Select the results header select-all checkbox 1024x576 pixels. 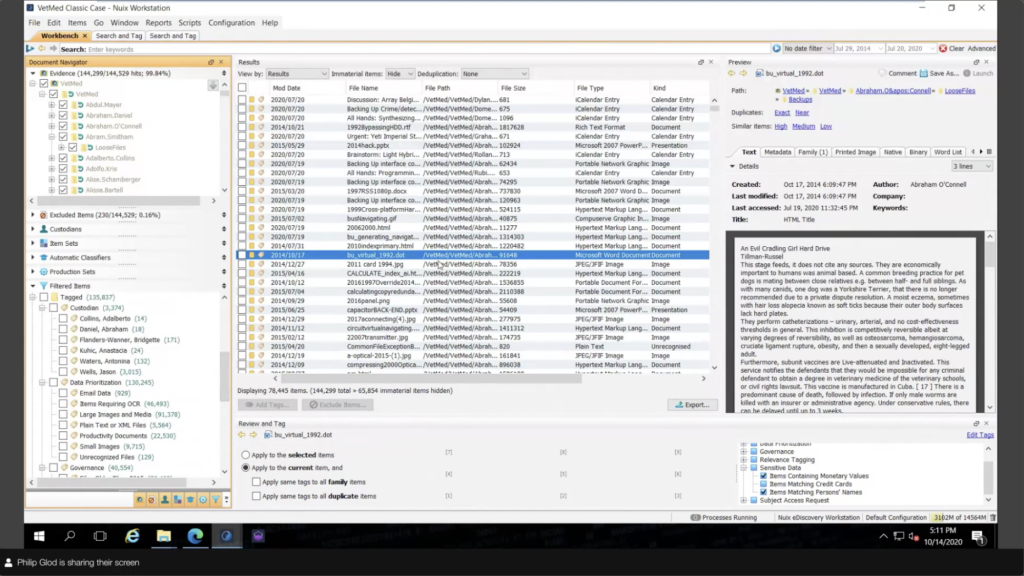[x=242, y=88]
